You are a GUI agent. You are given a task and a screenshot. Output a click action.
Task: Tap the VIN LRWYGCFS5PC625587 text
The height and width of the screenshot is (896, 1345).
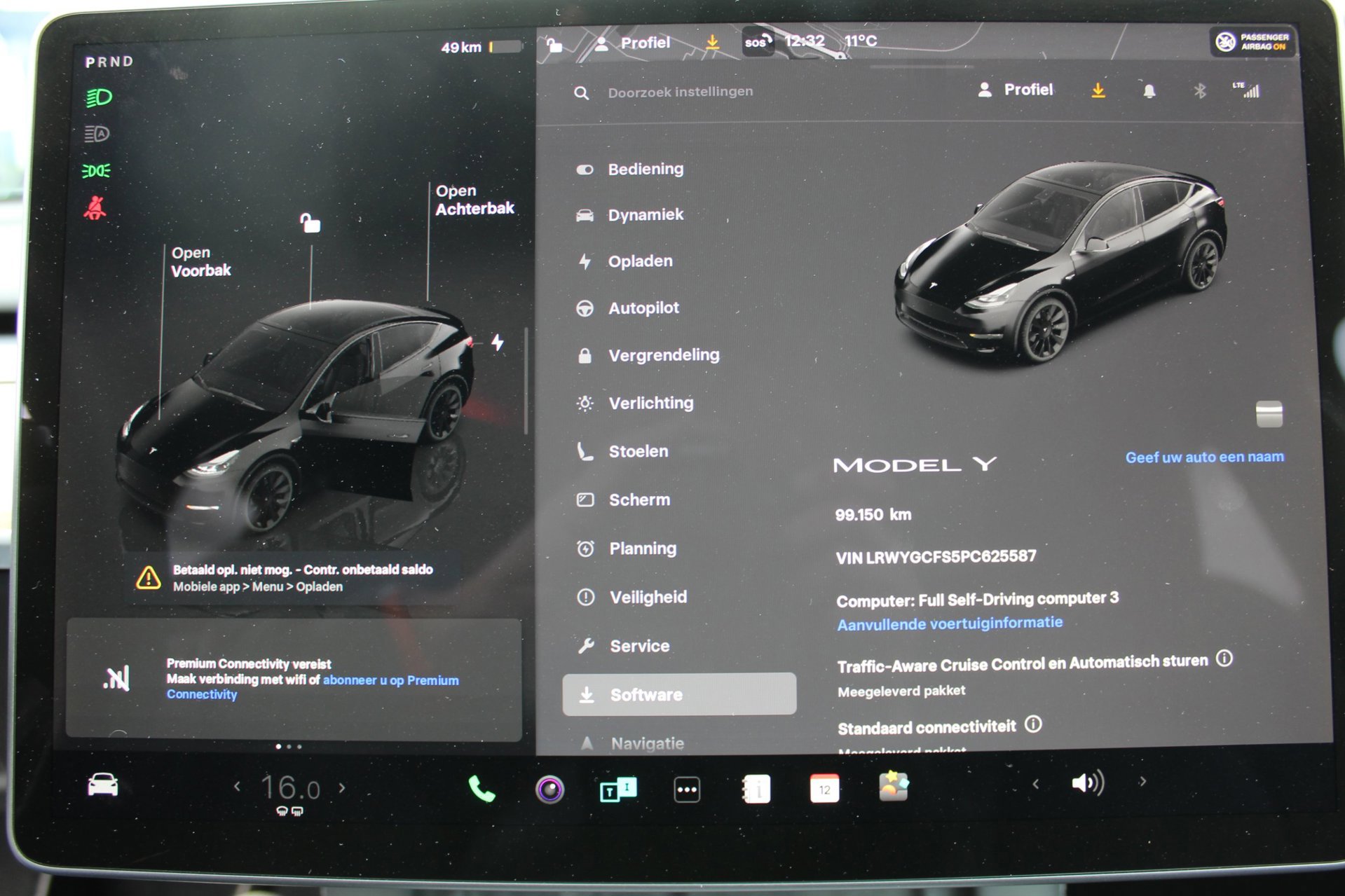coord(936,557)
